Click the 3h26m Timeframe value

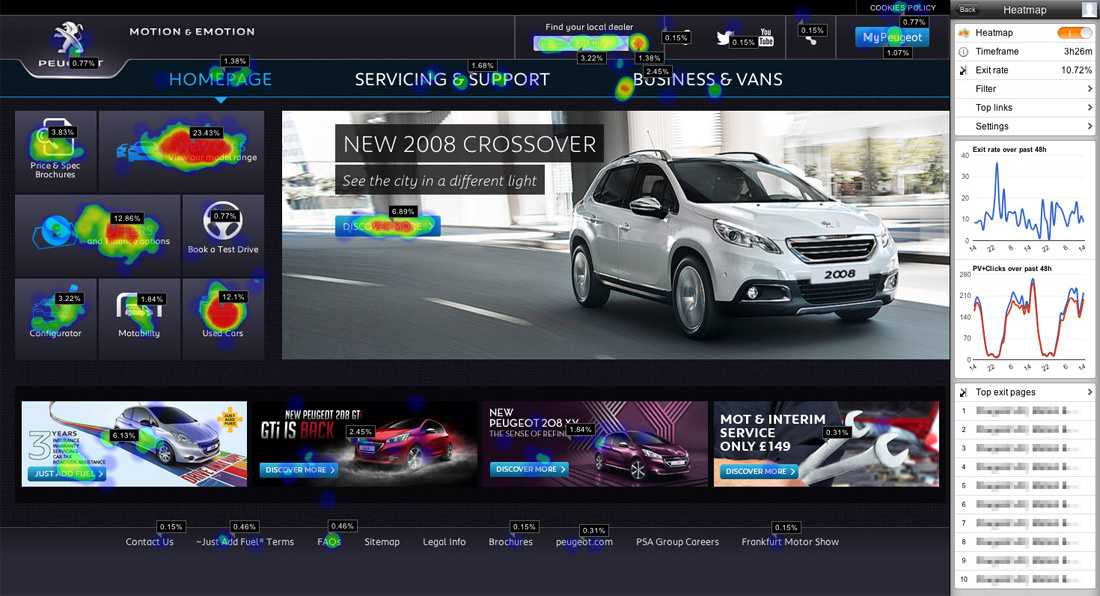coord(1078,51)
